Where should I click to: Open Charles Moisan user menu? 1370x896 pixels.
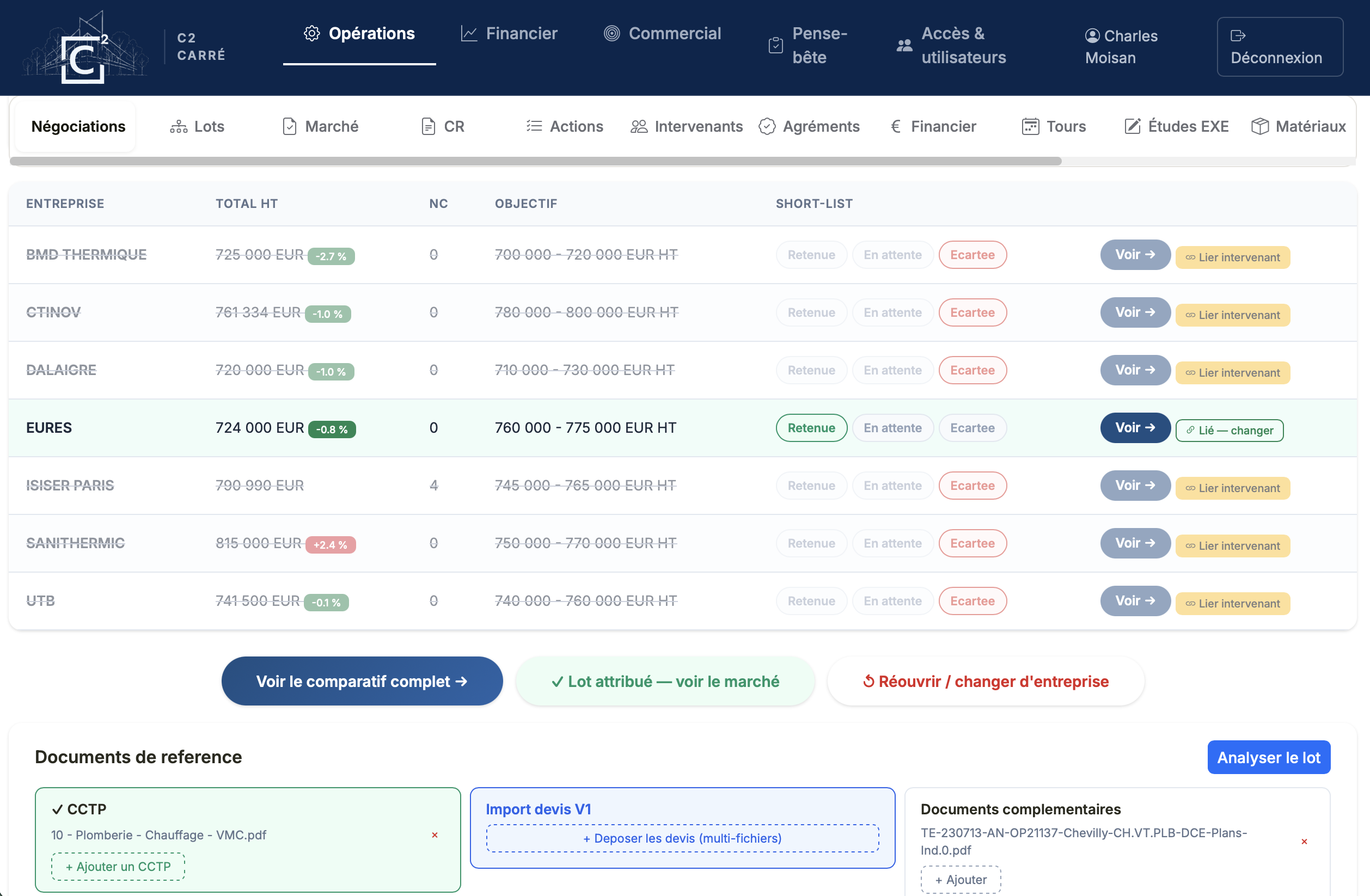1120,47
